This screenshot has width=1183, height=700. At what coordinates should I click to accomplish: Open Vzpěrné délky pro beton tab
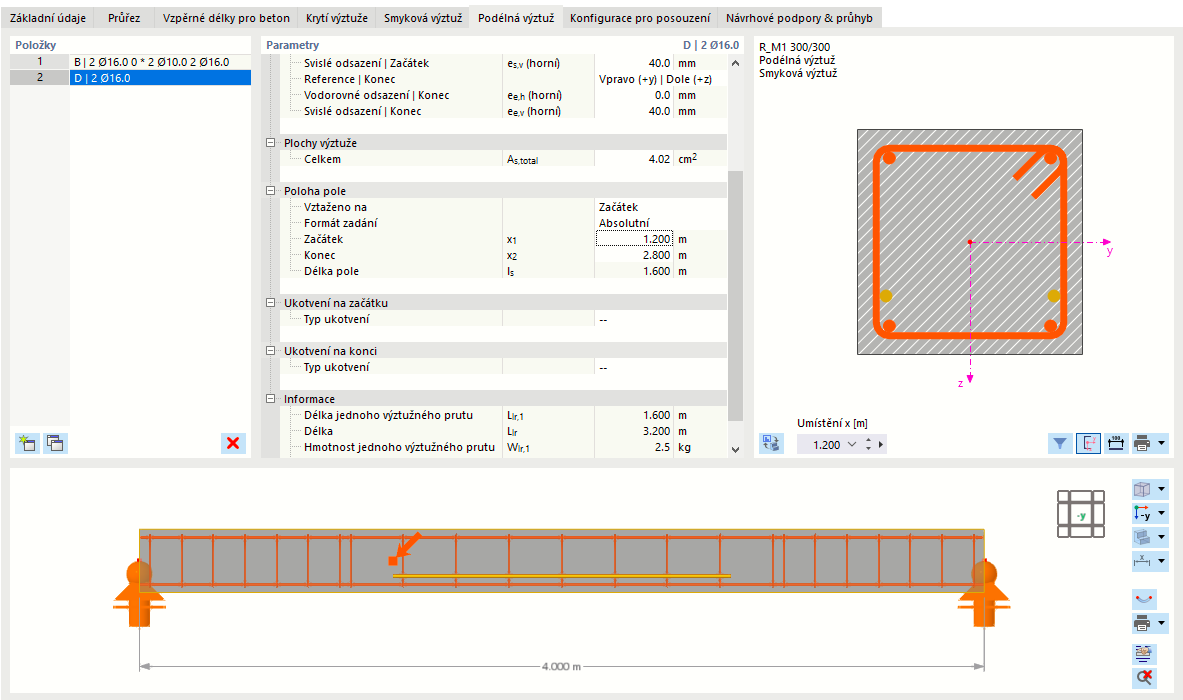[x=226, y=17]
